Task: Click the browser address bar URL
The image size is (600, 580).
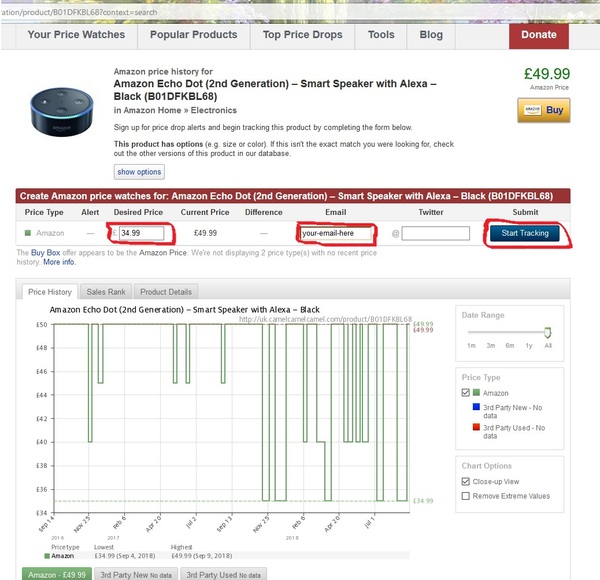Action: point(79,12)
